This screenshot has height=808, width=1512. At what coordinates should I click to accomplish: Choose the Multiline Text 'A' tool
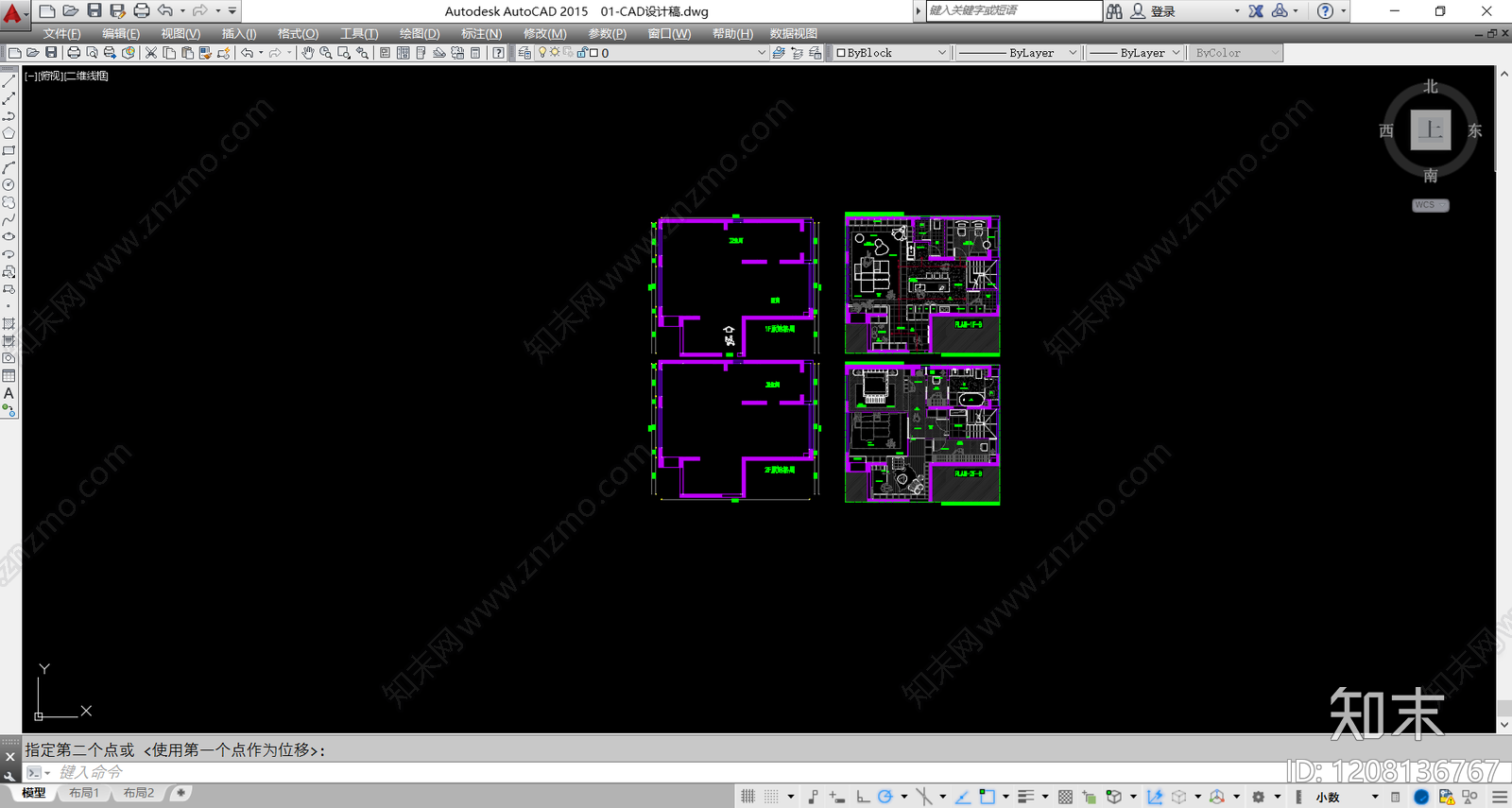[9, 393]
